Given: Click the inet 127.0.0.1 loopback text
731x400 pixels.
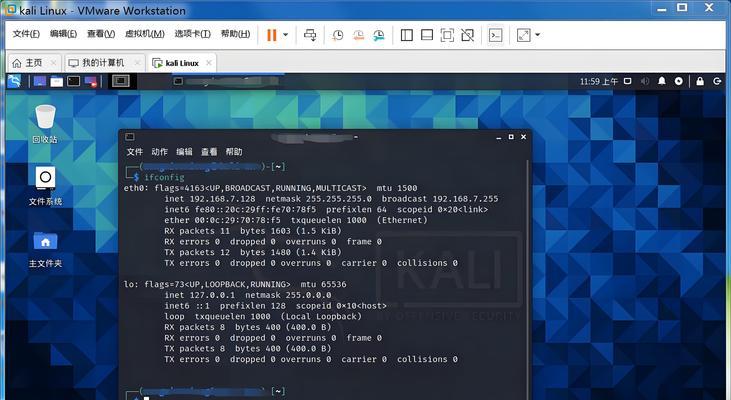Looking at the screenshot, I should 200,295.
